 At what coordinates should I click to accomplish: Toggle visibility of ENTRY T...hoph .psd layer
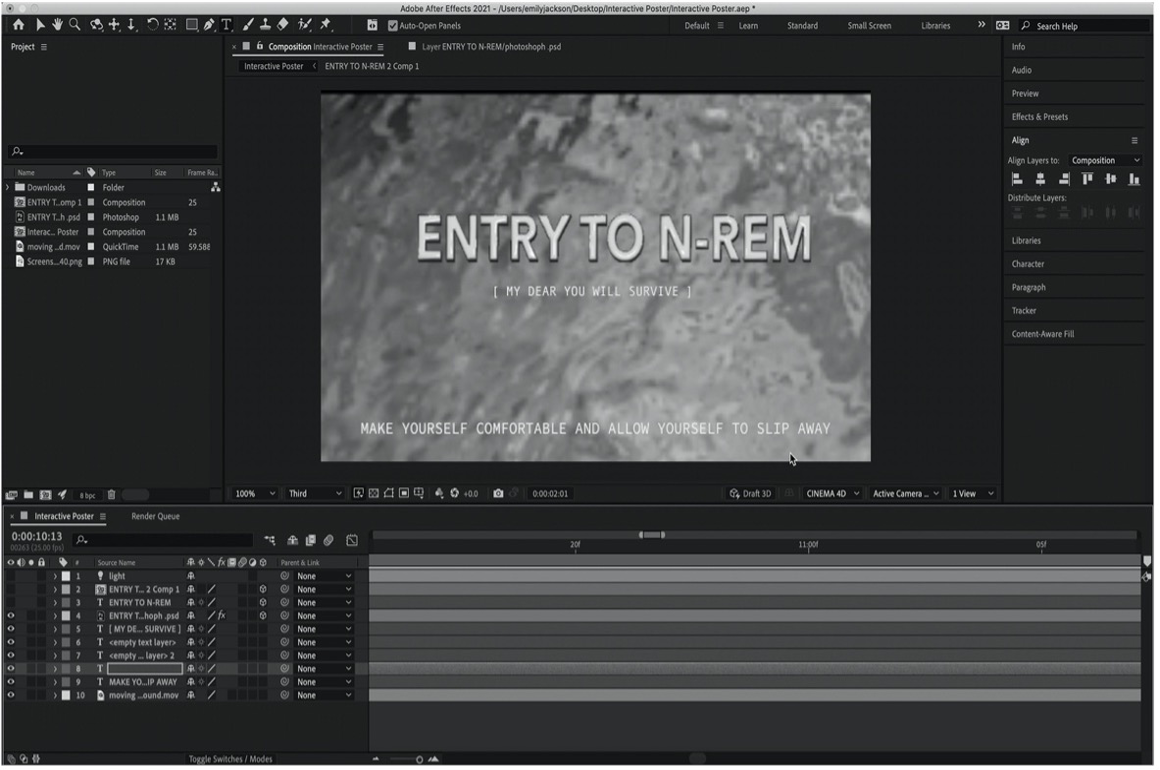[10, 615]
